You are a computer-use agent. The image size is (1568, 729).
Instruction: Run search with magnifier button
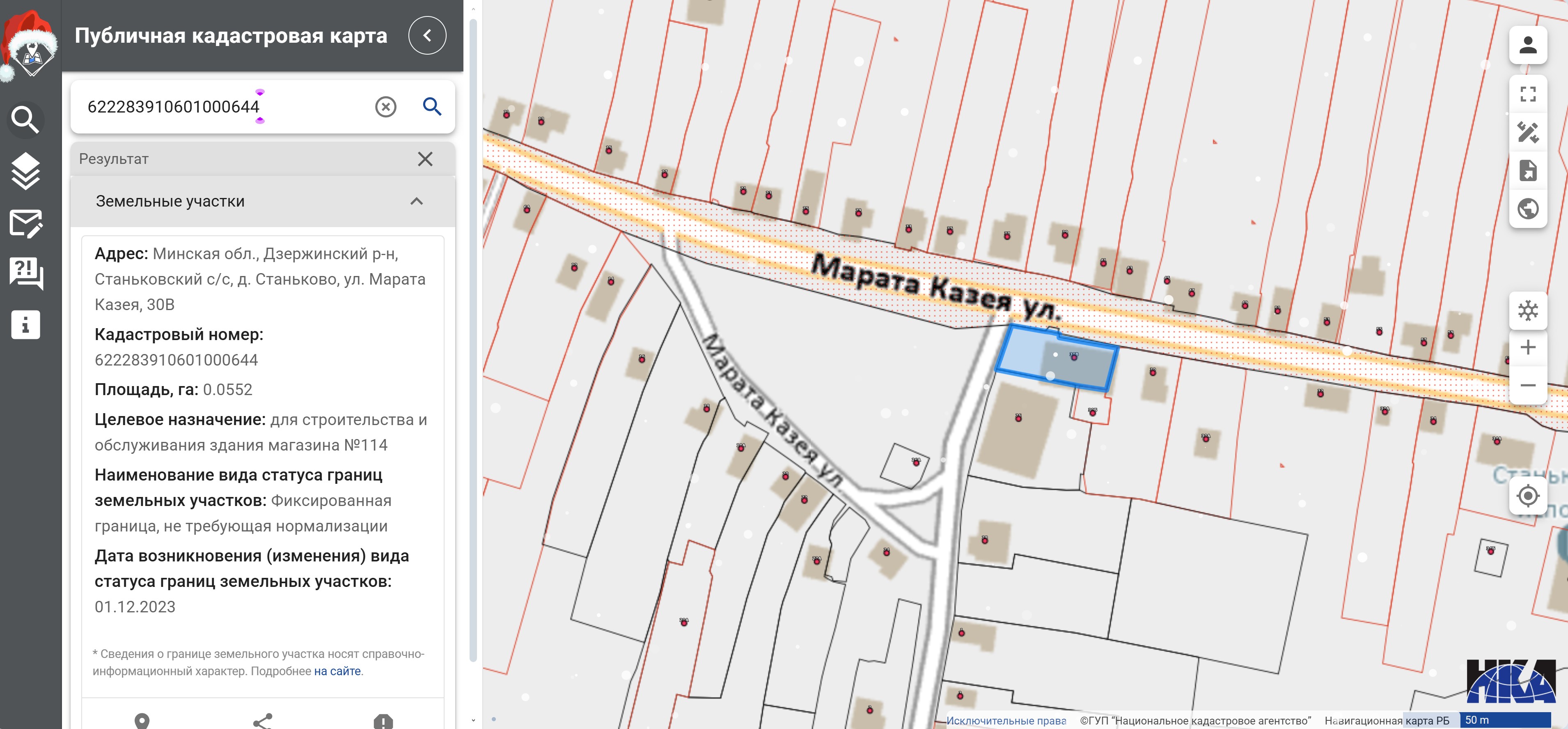[431, 107]
